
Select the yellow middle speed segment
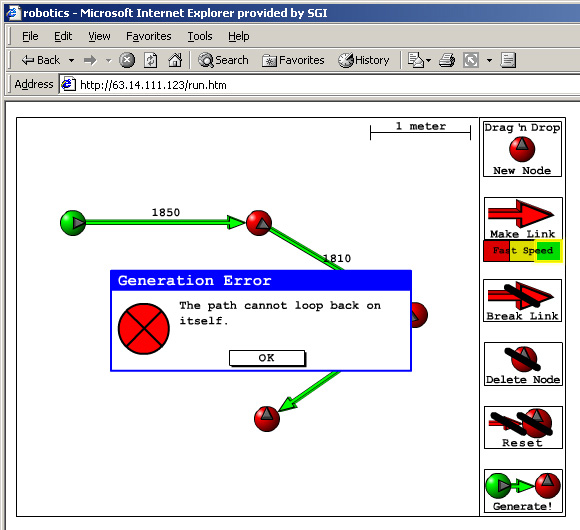point(523,251)
